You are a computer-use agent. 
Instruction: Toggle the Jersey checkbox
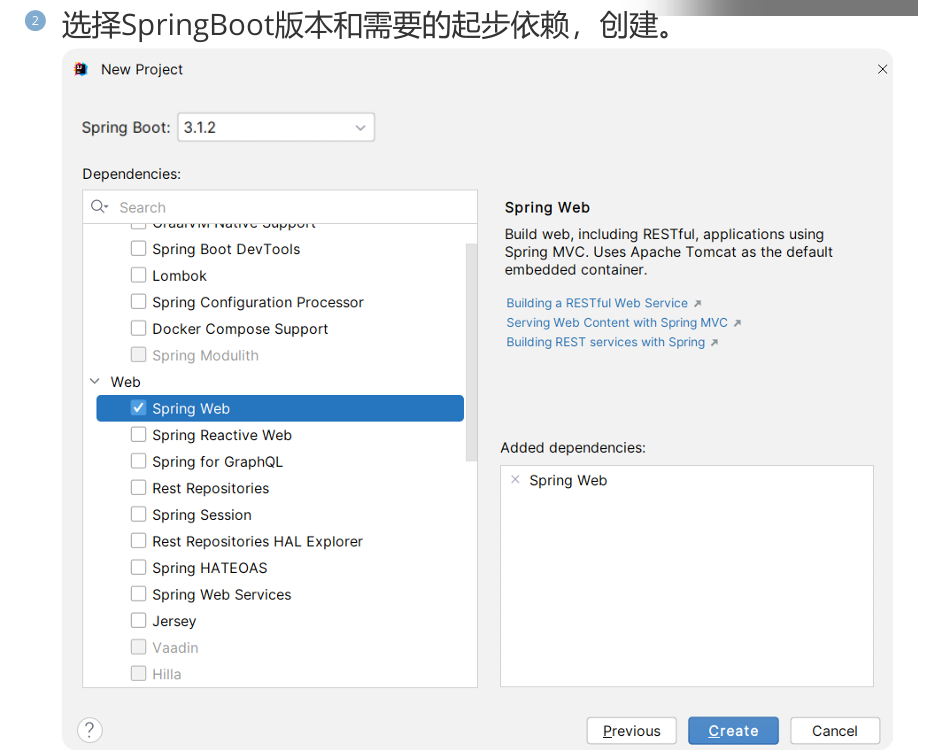coord(138,620)
